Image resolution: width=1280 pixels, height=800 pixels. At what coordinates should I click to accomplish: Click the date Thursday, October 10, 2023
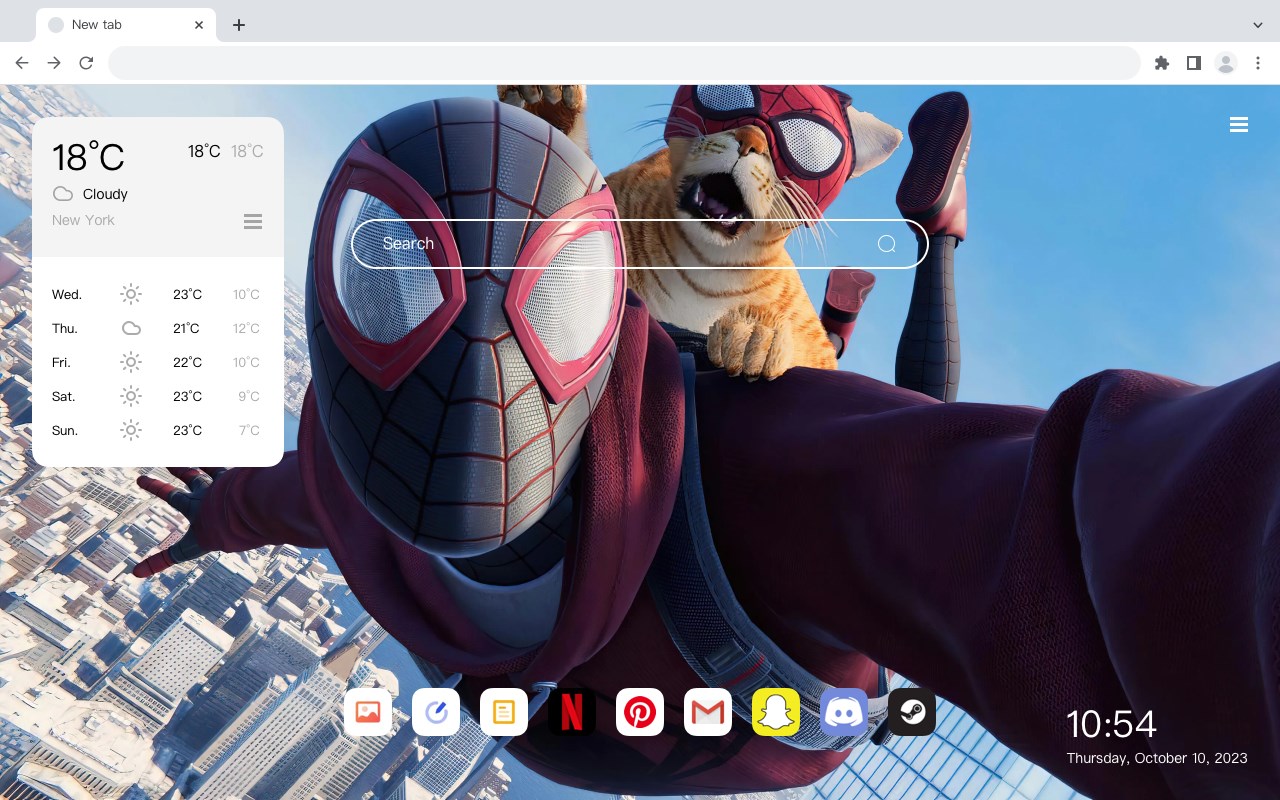click(1157, 758)
